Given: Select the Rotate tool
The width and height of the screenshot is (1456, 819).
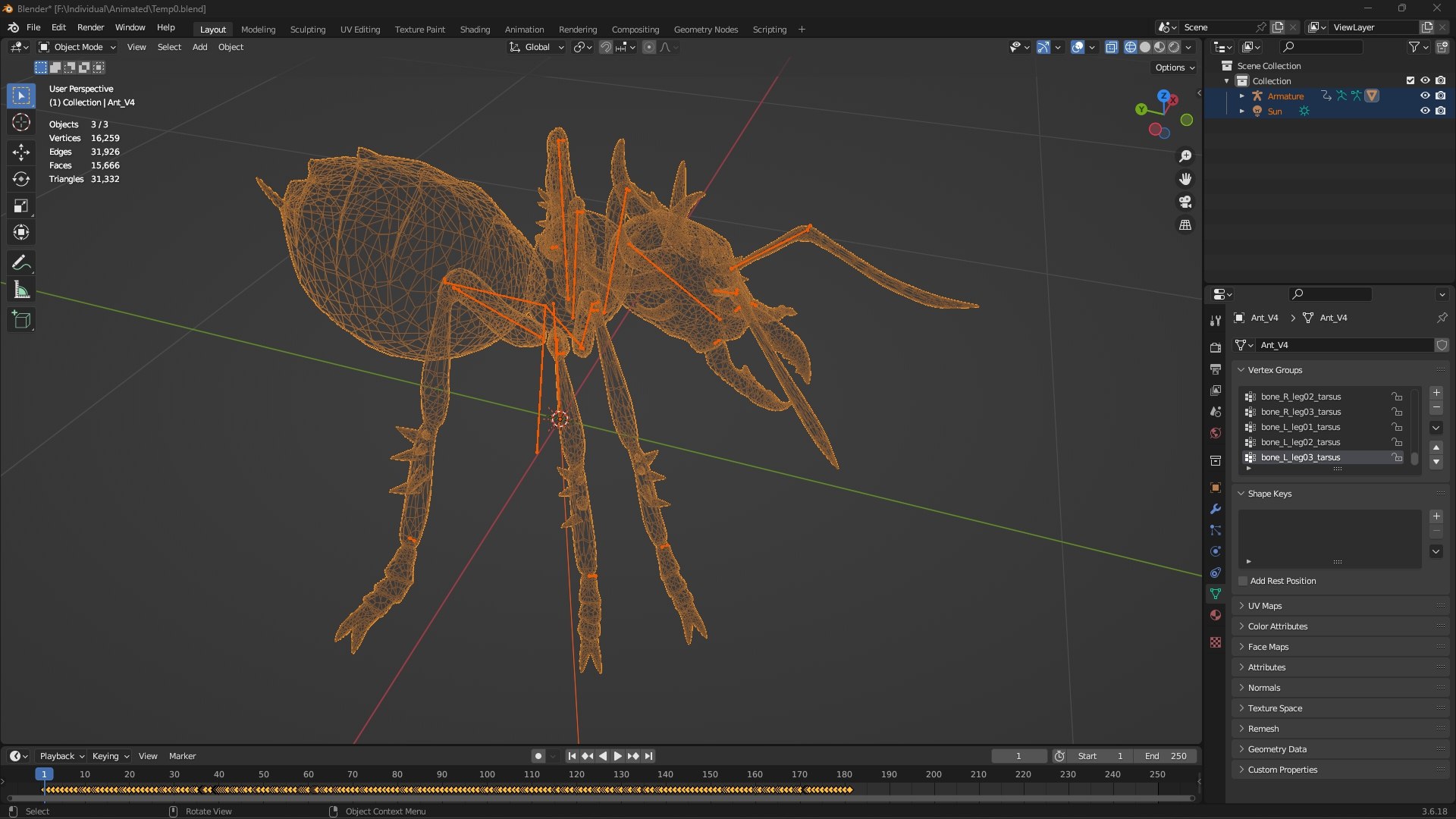Looking at the screenshot, I should [x=21, y=179].
